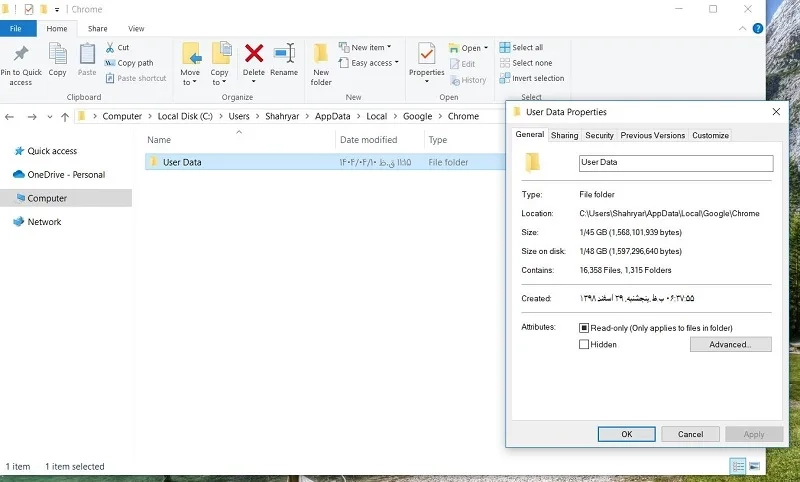Click Cancel in User Data Properties
Image resolution: width=800 pixels, height=482 pixels.
pos(690,434)
